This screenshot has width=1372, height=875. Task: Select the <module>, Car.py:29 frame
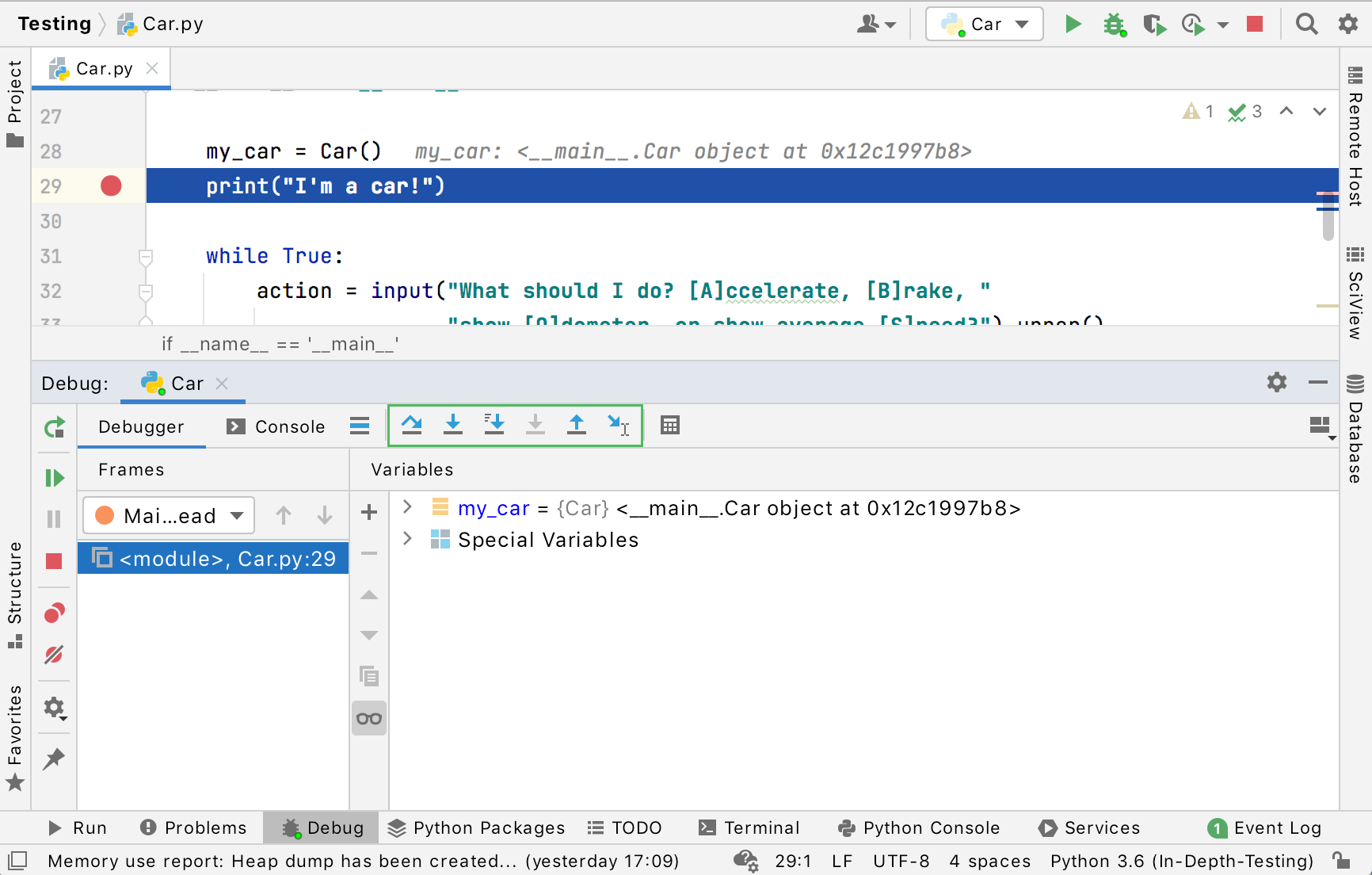(x=212, y=558)
